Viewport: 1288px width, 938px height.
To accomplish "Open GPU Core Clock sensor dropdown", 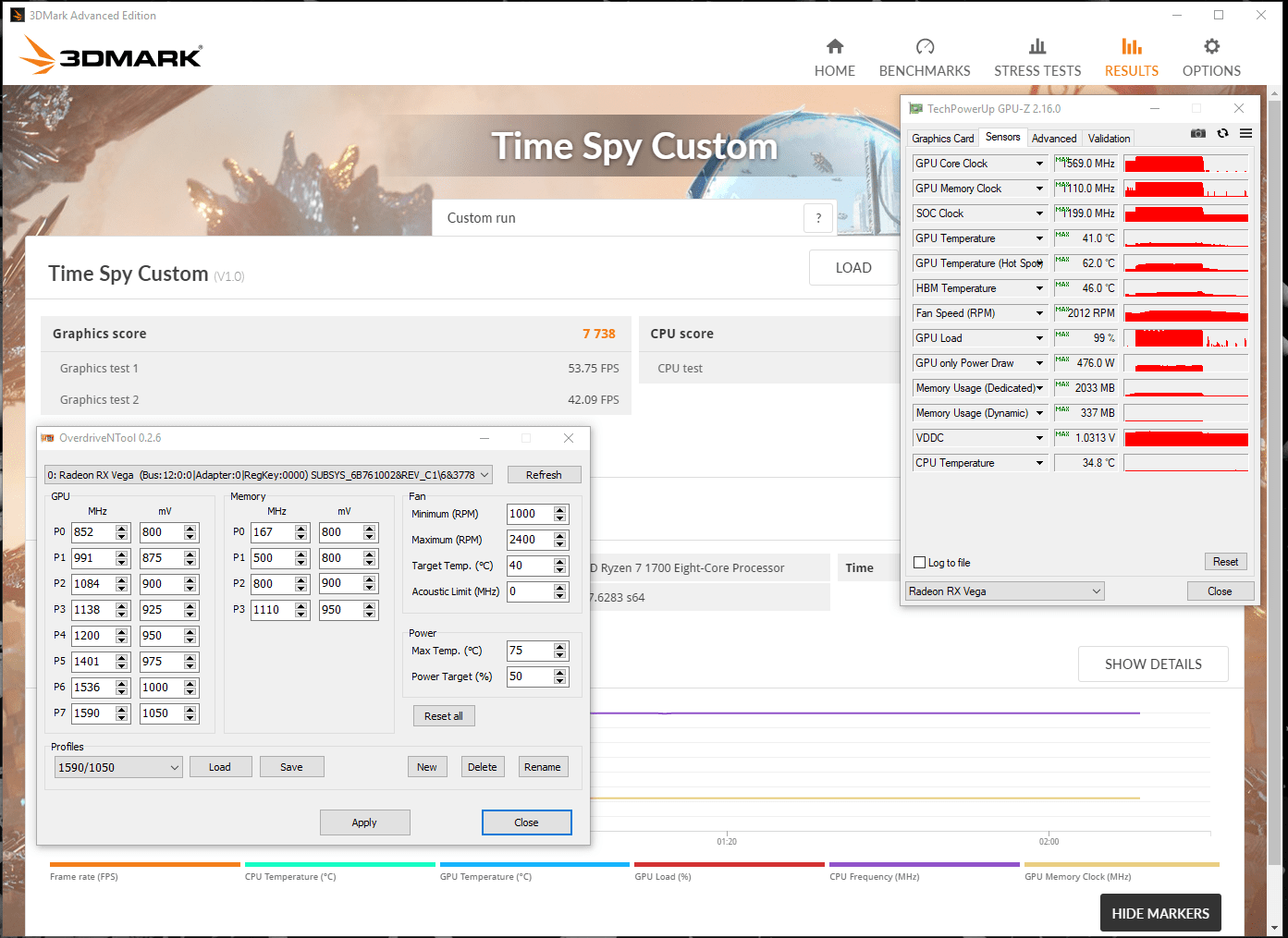I will click(1039, 164).
